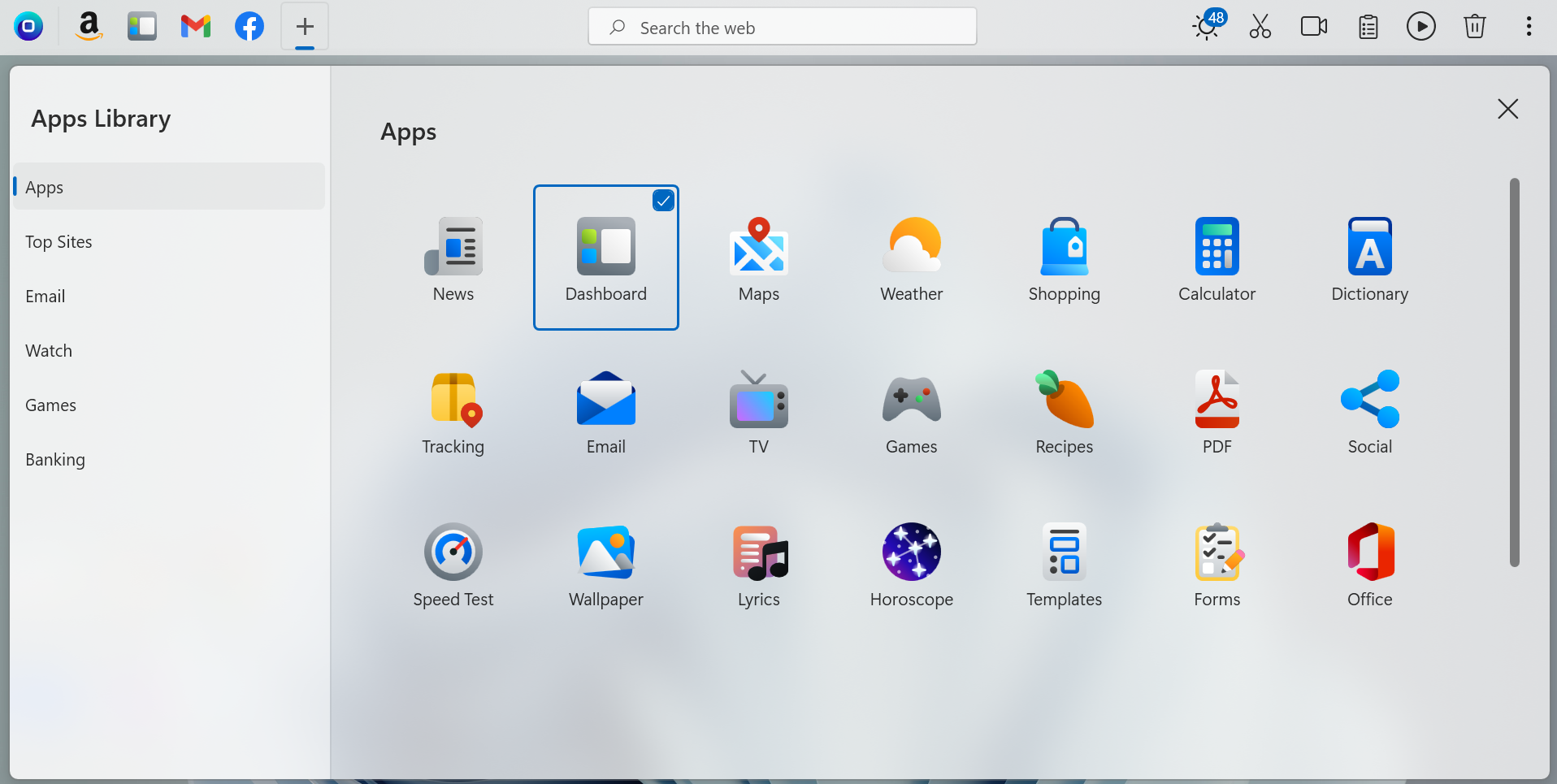This screenshot has height=784, width=1557.
Task: Open Gmail from the bookmarks bar
Action: click(x=195, y=26)
